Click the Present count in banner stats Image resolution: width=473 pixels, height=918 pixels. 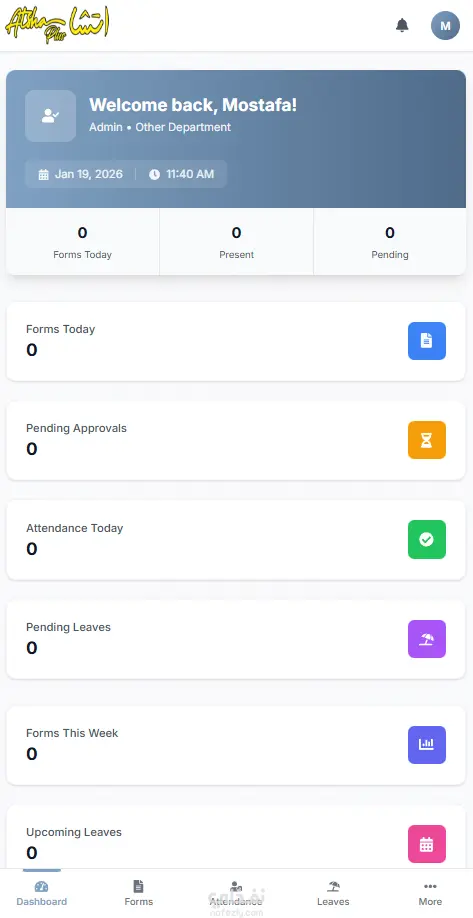click(236, 242)
